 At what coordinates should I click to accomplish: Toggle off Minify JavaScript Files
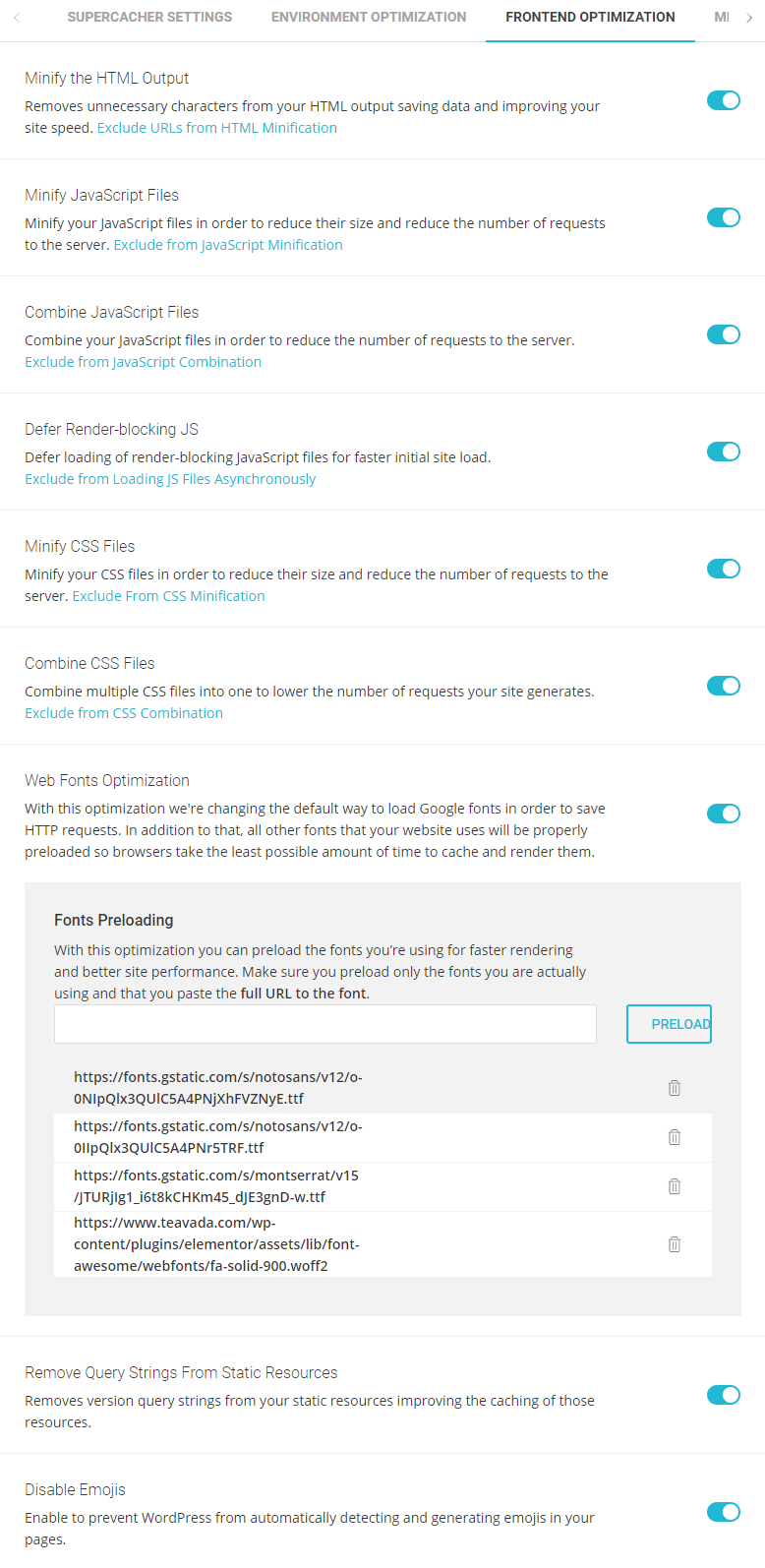723,217
